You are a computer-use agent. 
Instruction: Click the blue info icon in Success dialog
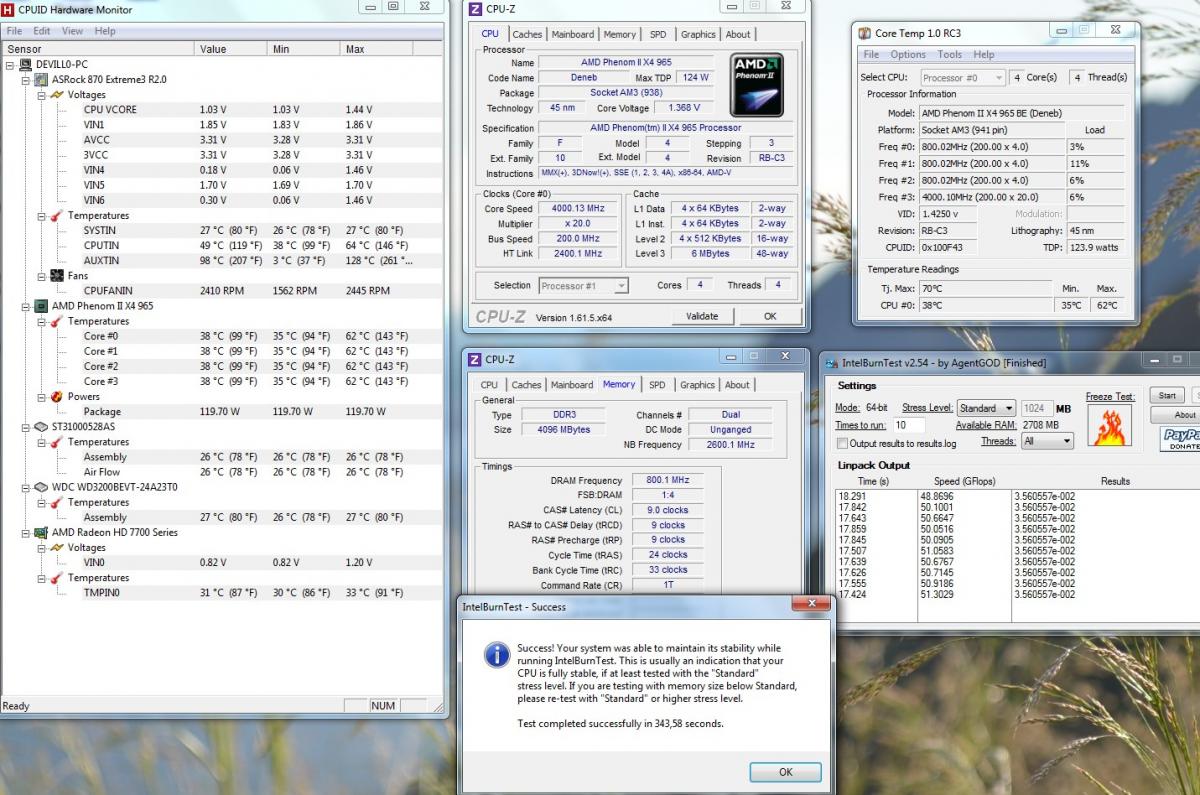496,655
